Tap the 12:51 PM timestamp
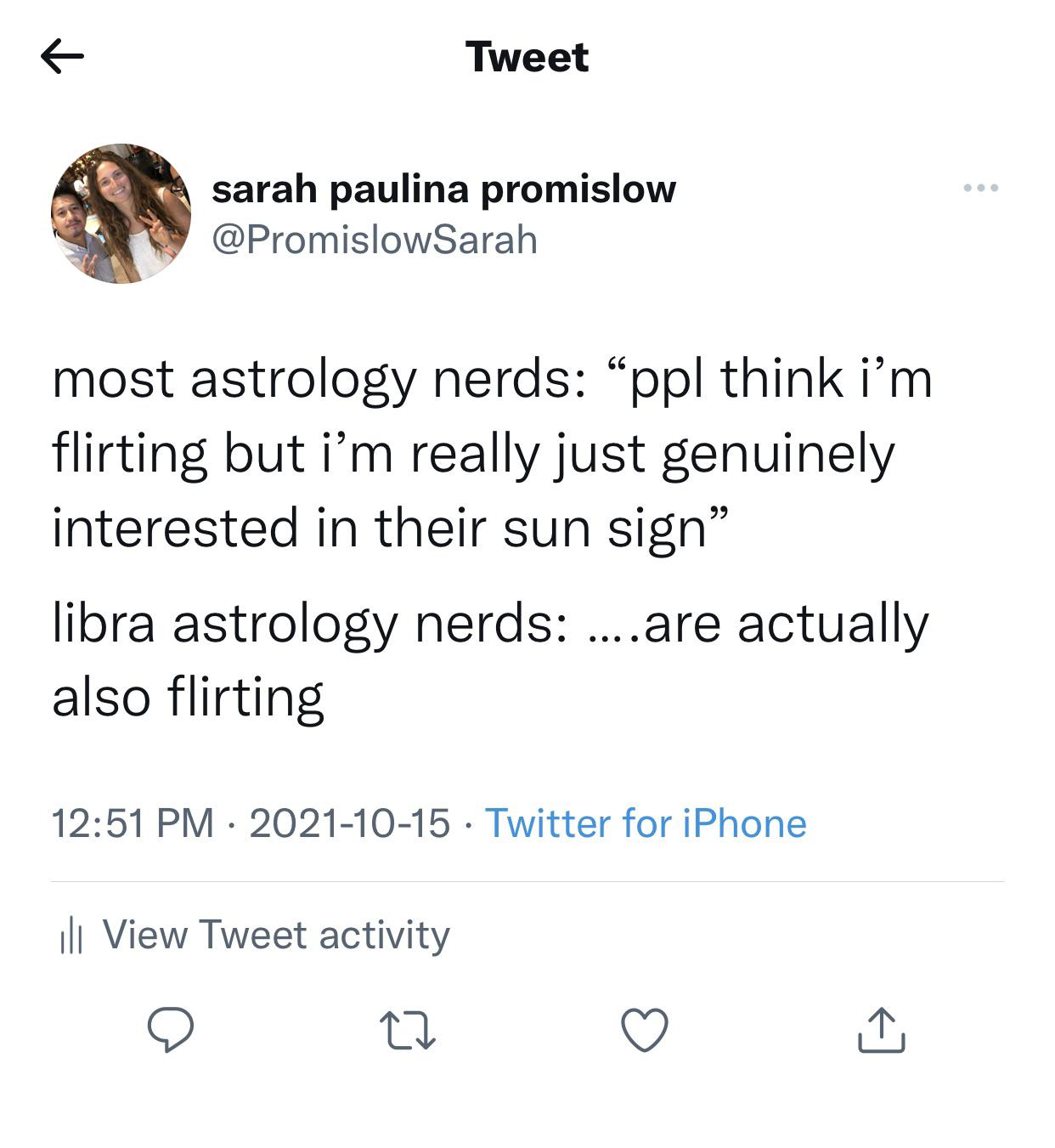1055x1148 pixels. 133,823
